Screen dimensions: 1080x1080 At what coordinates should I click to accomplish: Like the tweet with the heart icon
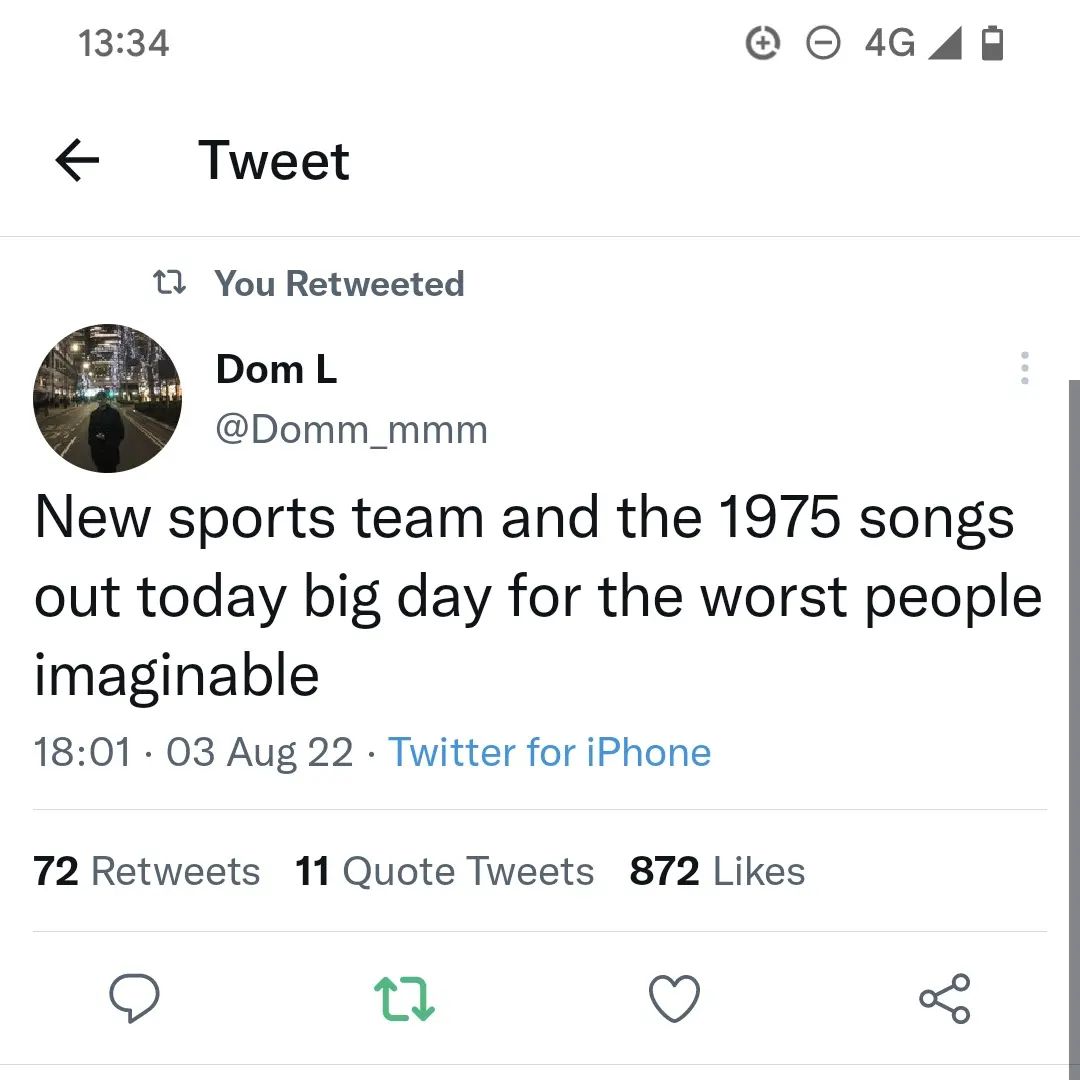[675, 998]
